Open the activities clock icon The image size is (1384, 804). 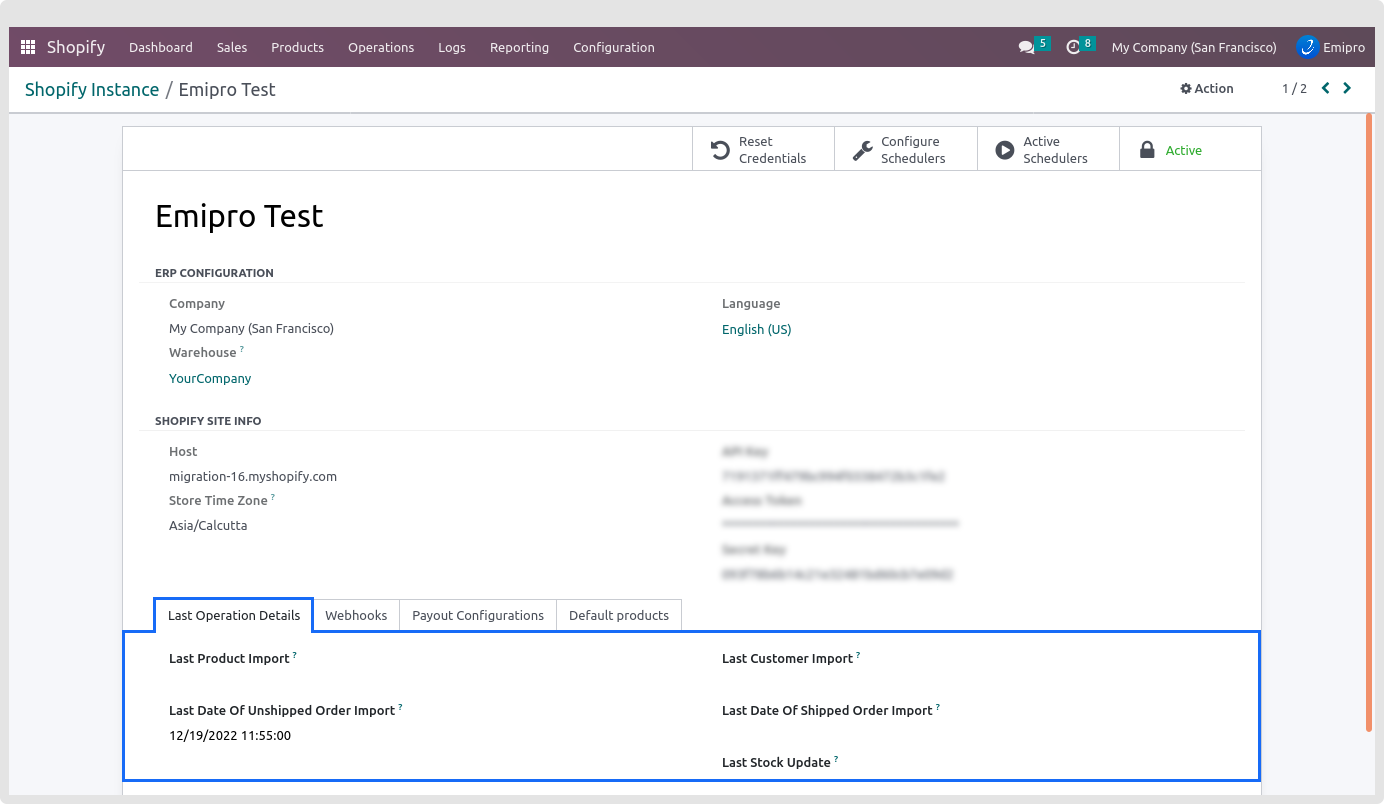(x=1073, y=47)
